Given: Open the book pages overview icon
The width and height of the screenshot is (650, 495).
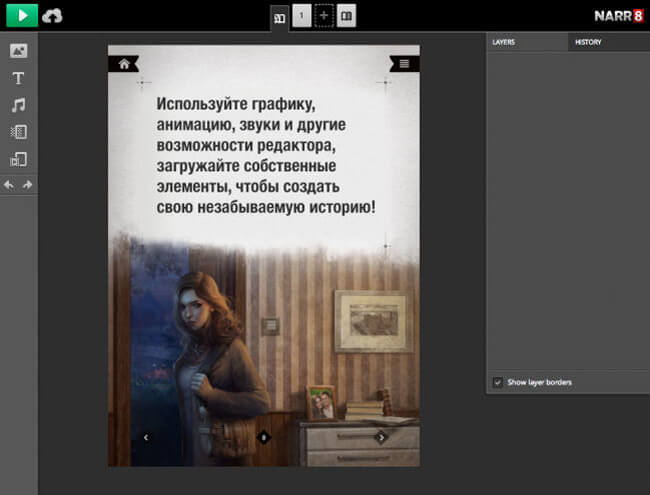Looking at the screenshot, I should point(346,16).
